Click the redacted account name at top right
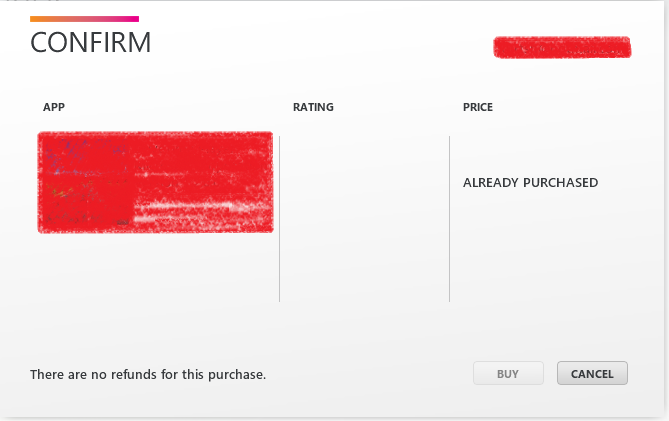Image resolution: width=669 pixels, height=421 pixels. (561, 46)
